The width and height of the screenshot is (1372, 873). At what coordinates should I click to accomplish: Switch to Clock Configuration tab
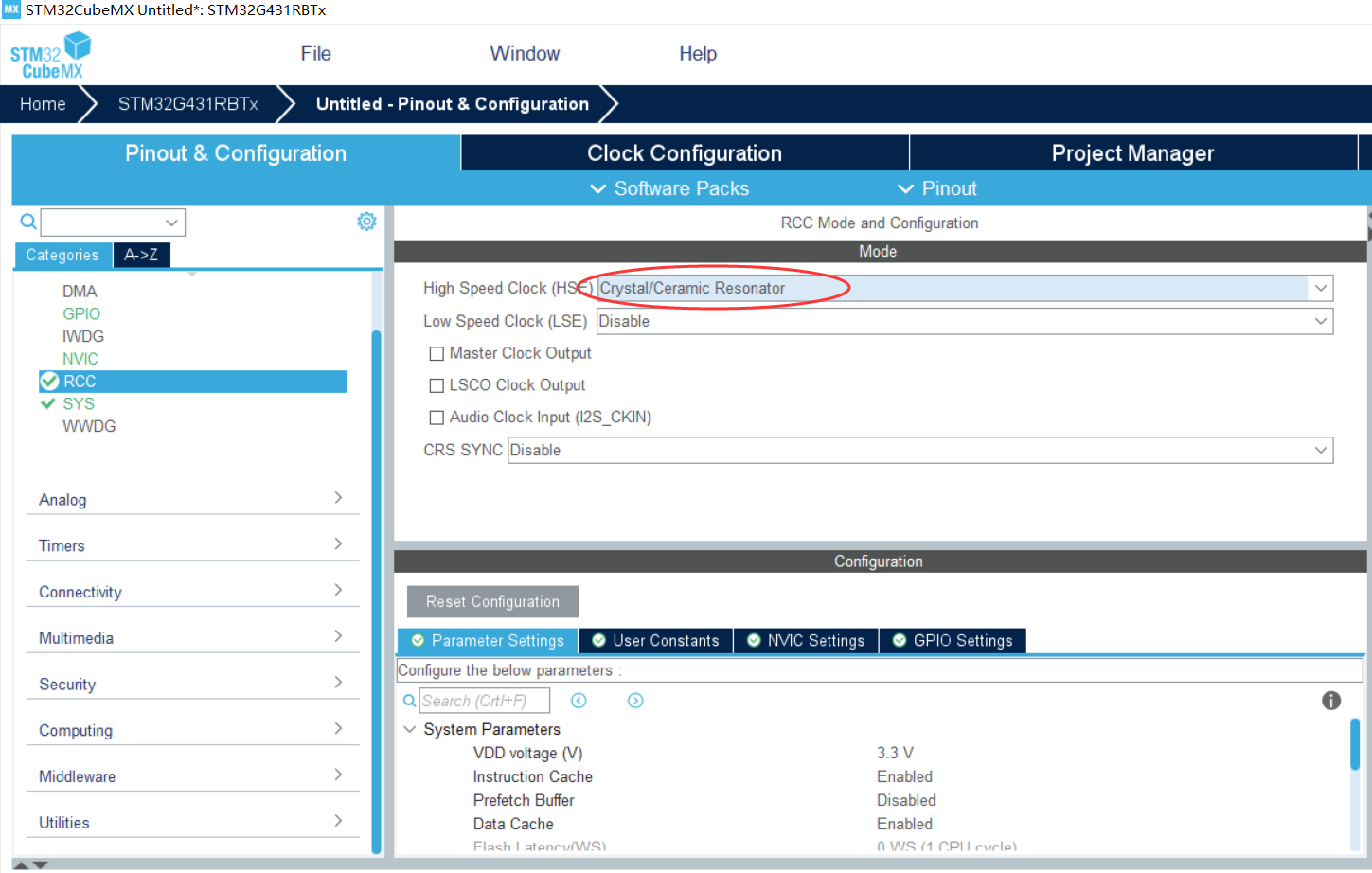(x=685, y=153)
